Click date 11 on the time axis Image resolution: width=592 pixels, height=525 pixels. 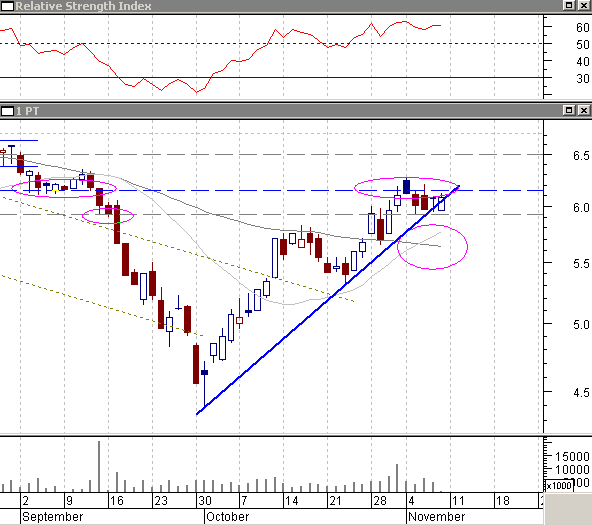pos(458,501)
